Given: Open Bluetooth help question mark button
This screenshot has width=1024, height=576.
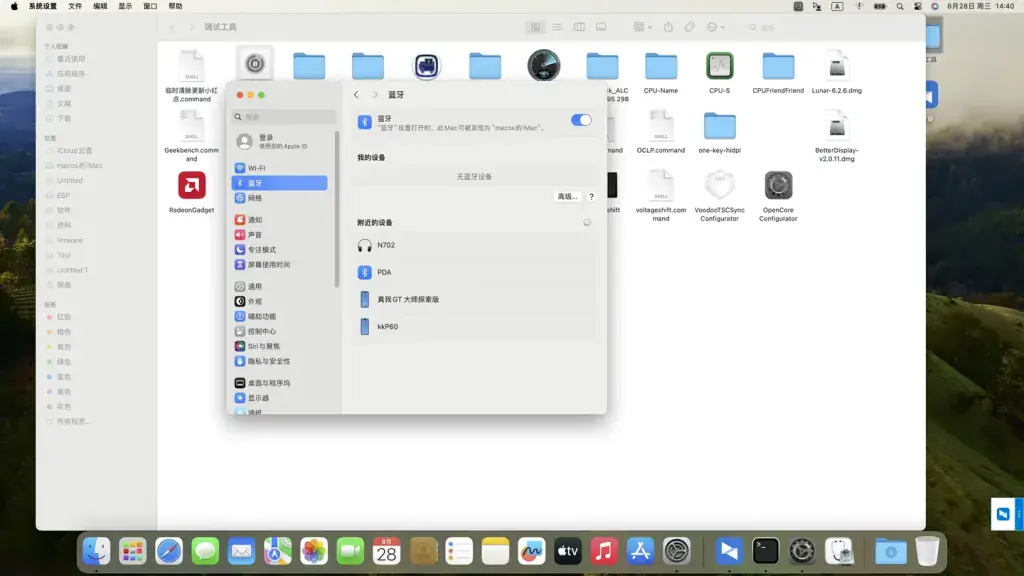Looking at the screenshot, I should point(591,197).
